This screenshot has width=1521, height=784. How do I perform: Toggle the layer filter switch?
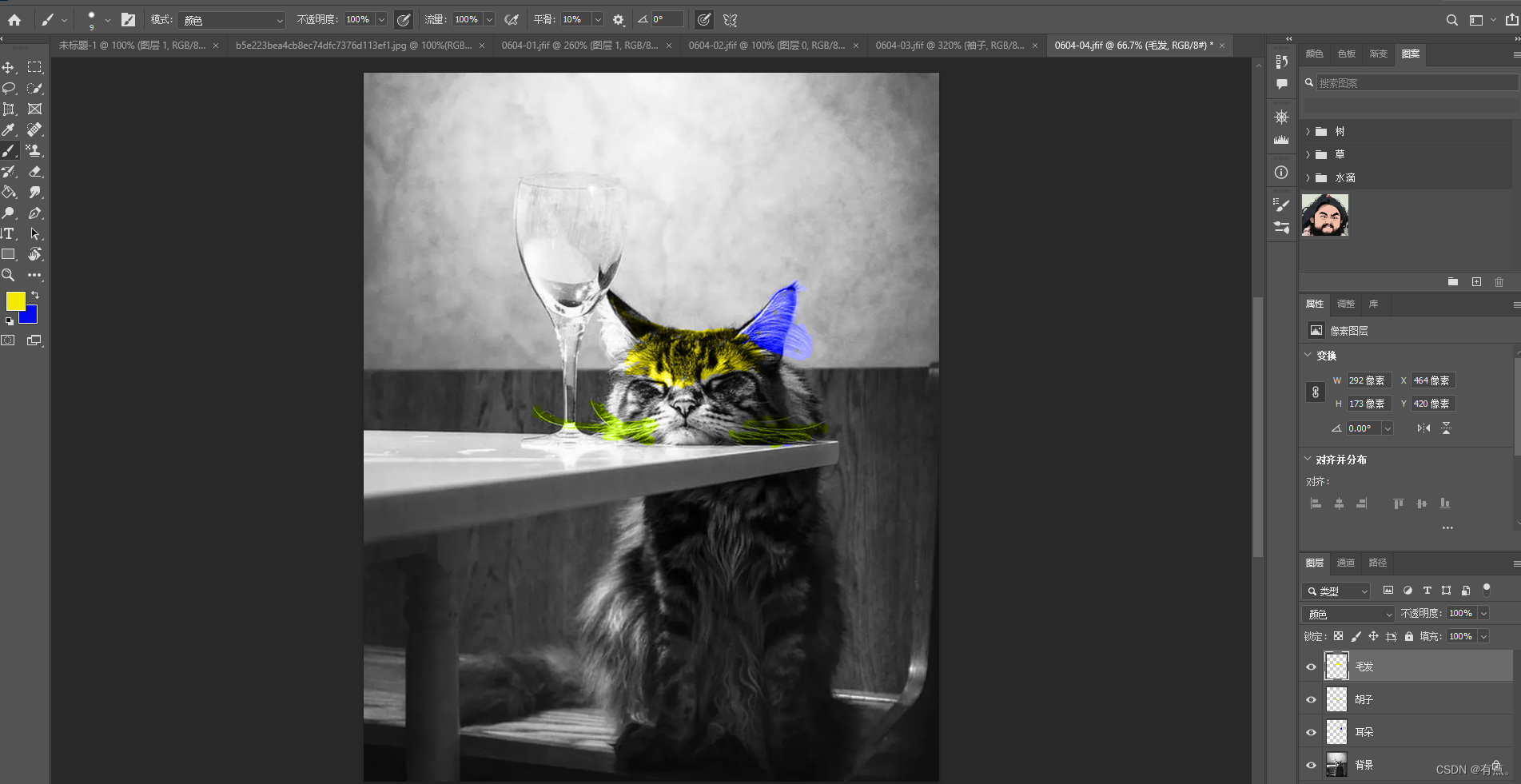1487,590
